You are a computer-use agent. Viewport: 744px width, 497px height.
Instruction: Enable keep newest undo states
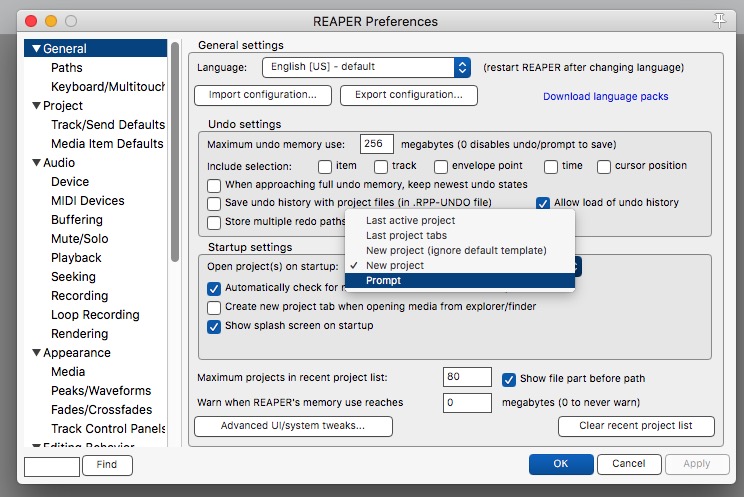click(214, 185)
